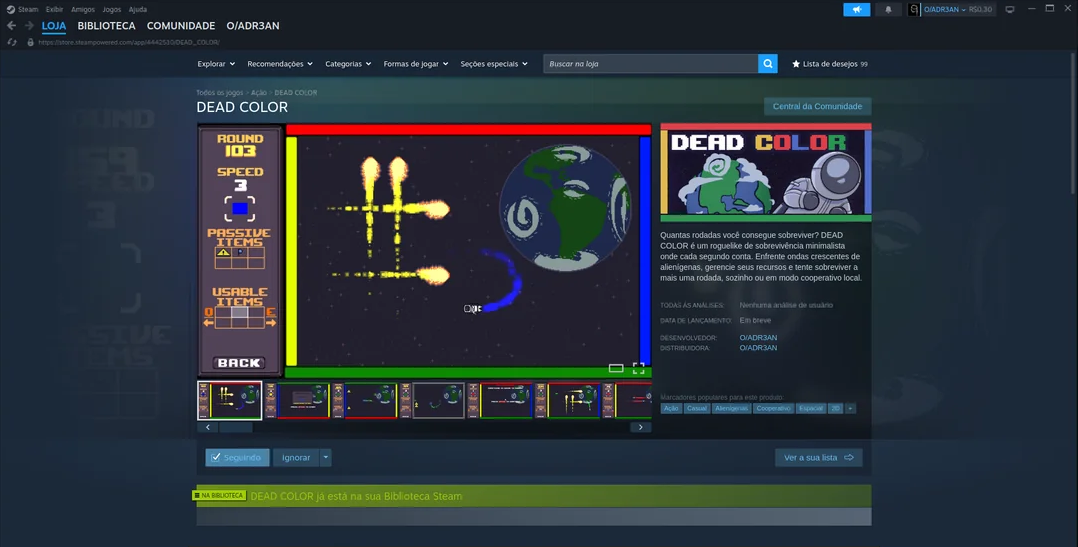
Task: Click the O/ADR3AN account avatar
Action: (913, 10)
